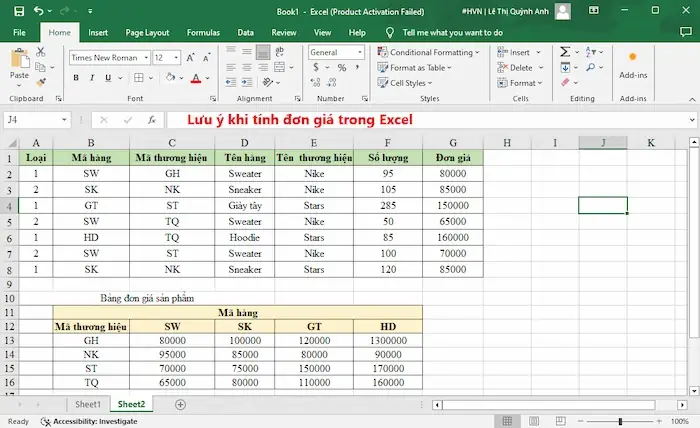Toggle Wrap Text button

279,51
